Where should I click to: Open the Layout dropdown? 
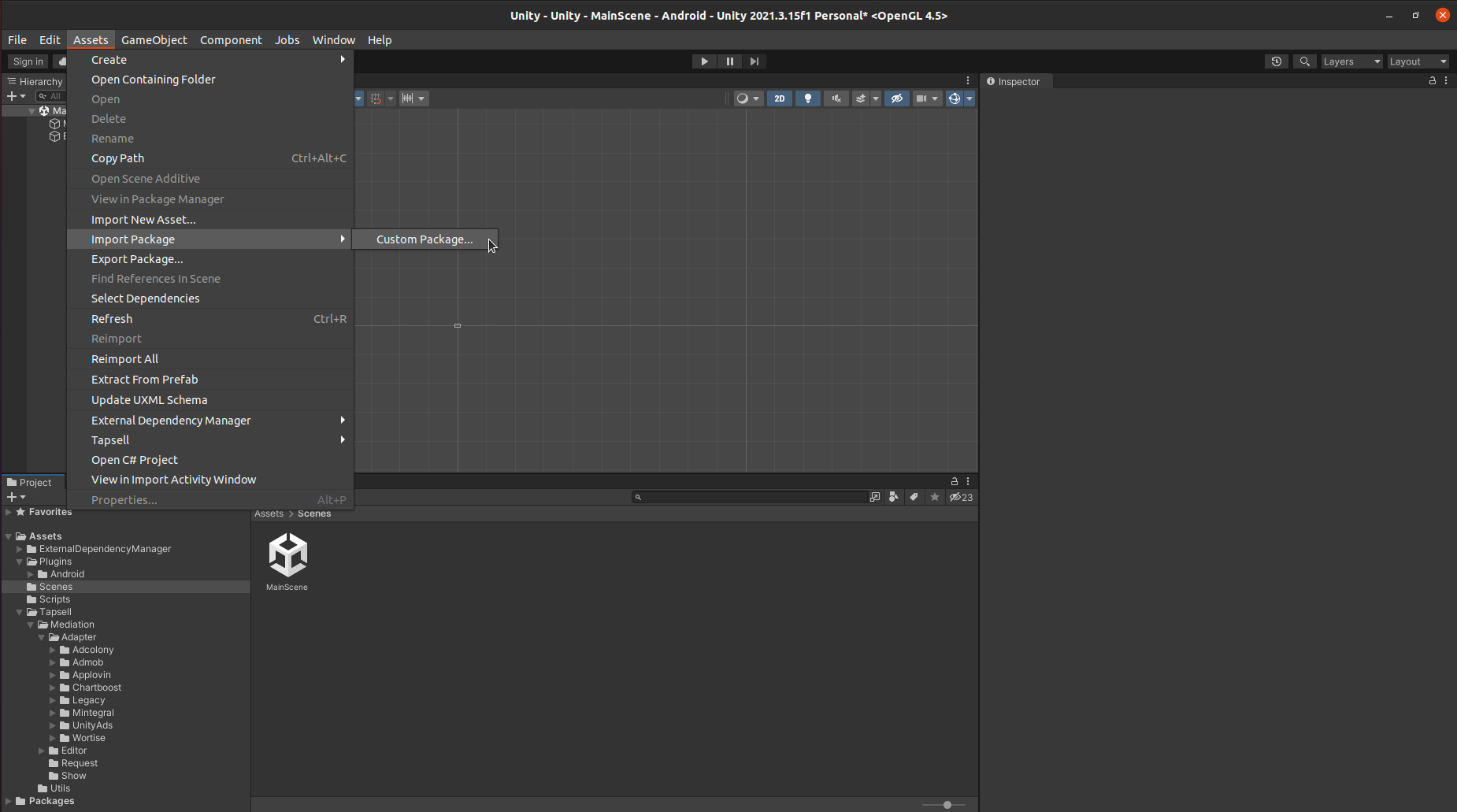click(x=1418, y=61)
